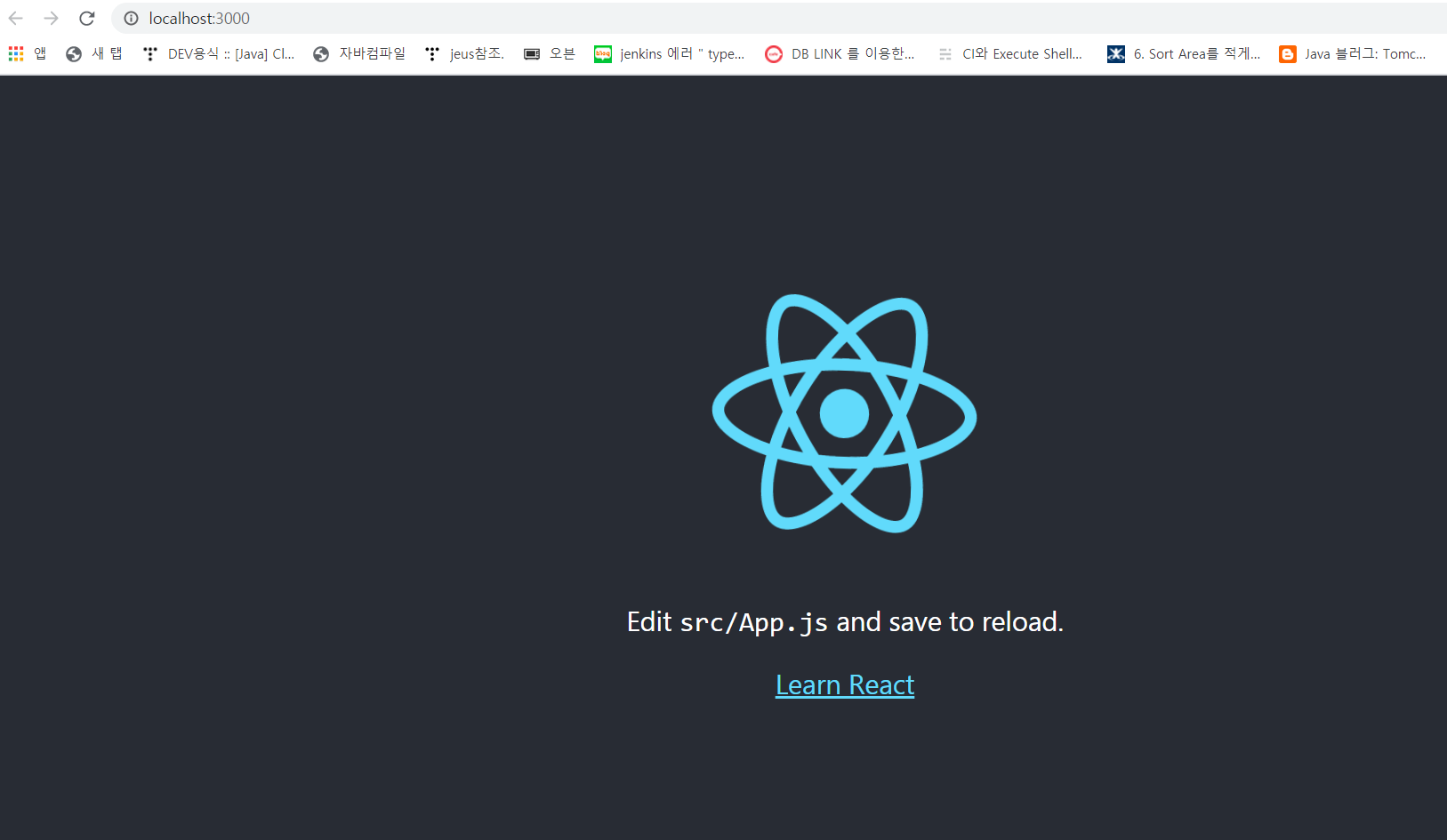Open the DEV용식 Java bookmark
The image size is (1447, 840).
pos(219,54)
